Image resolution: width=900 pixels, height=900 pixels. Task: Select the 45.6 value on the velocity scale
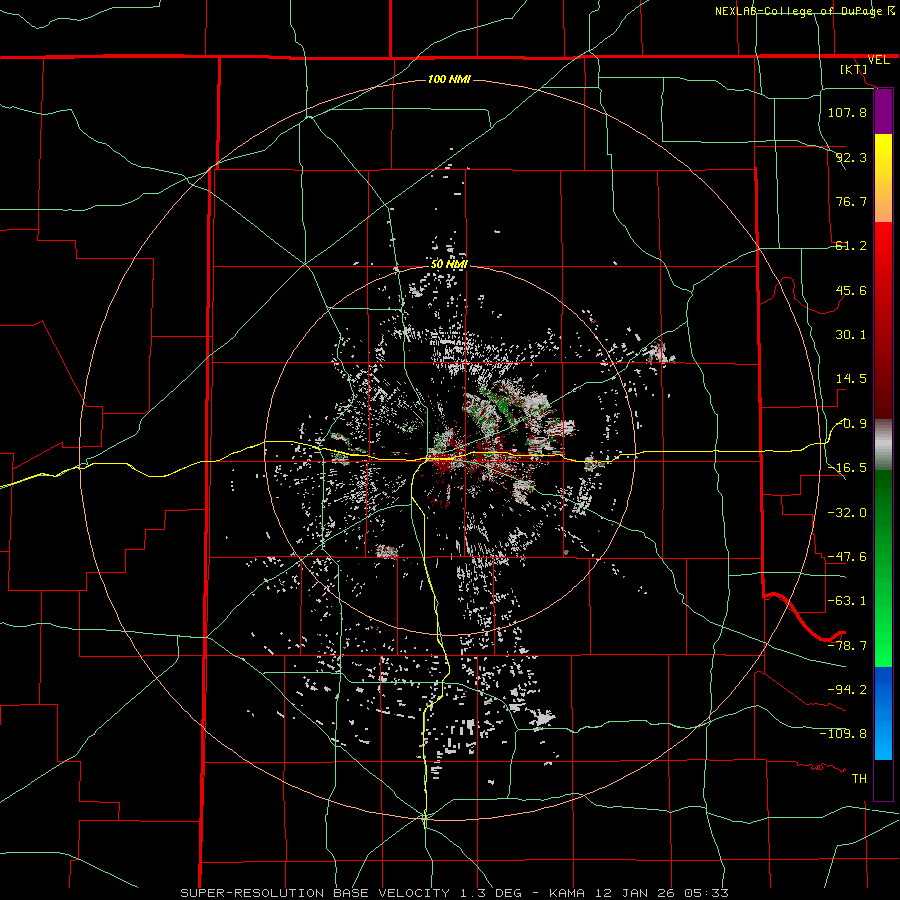point(851,290)
